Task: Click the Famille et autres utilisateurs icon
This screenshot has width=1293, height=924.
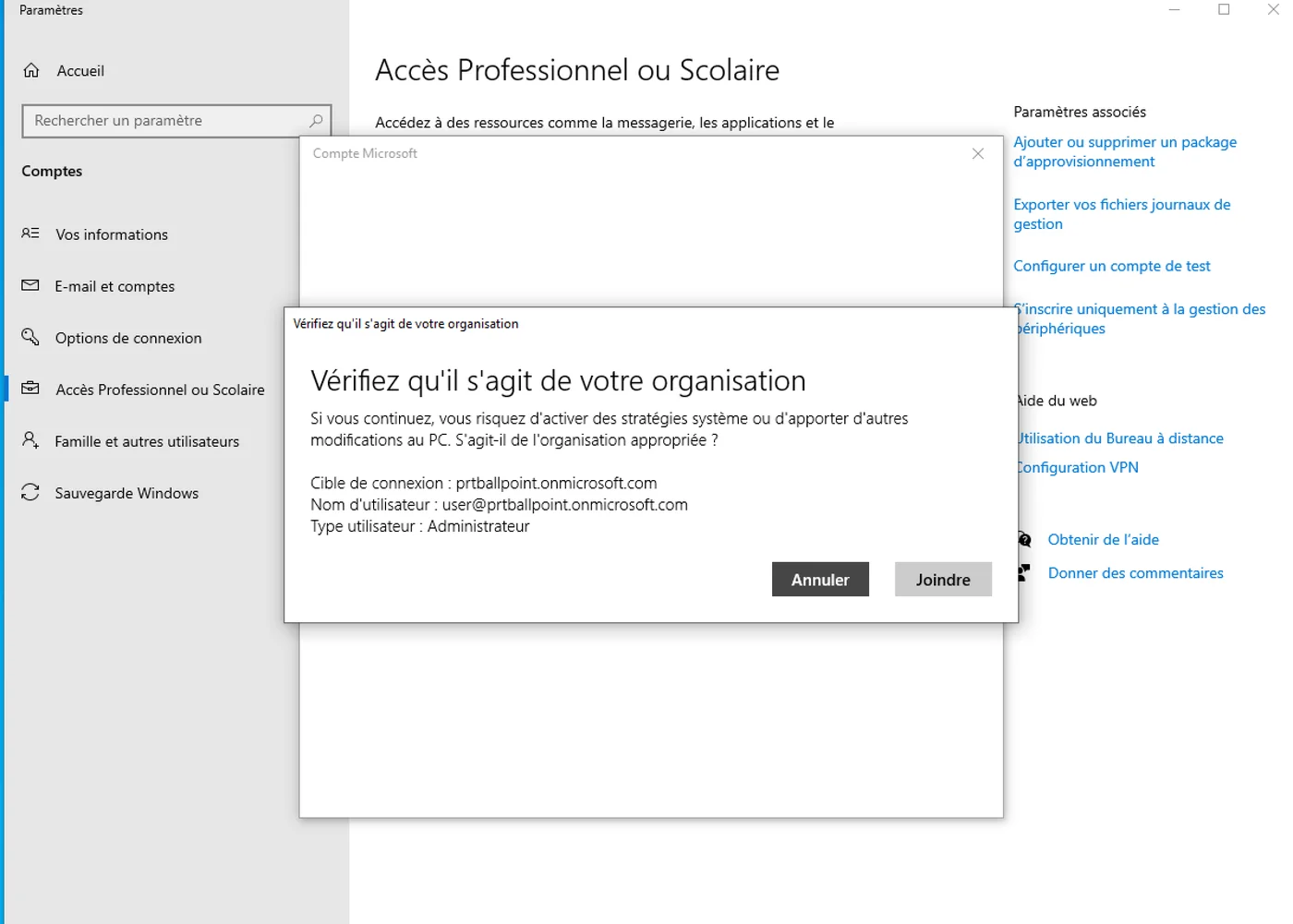Action: coord(30,440)
